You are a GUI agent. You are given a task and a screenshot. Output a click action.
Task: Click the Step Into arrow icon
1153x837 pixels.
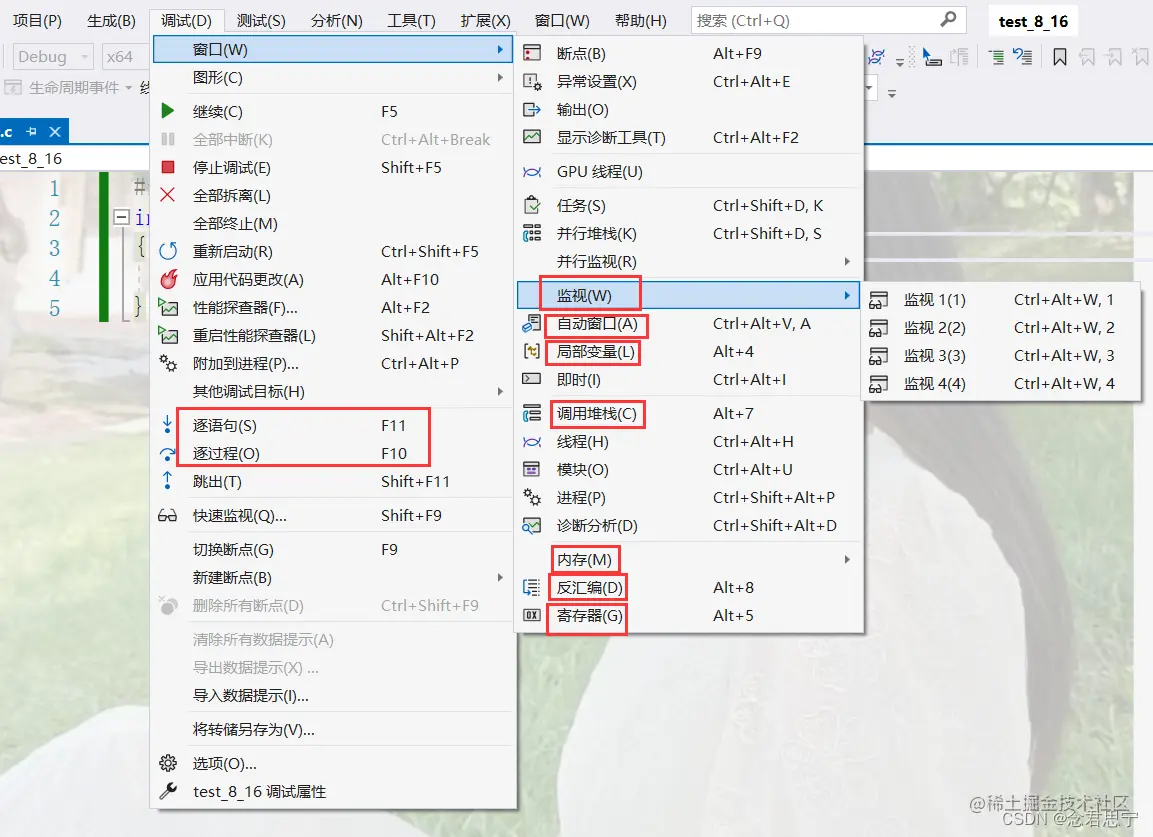167,425
